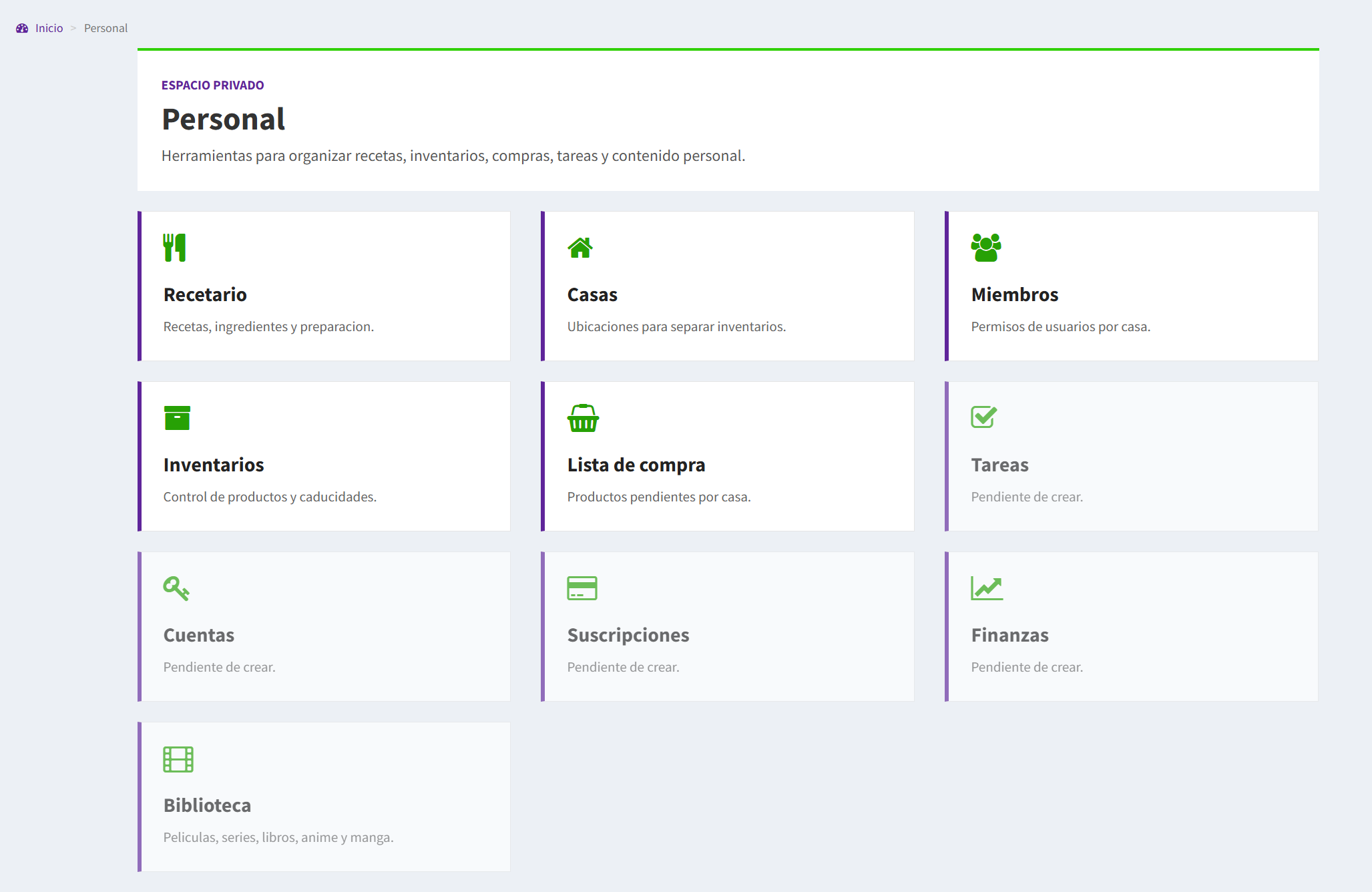Image resolution: width=1372 pixels, height=892 pixels.
Task: Click the film strip Biblioteca icon
Action: (x=178, y=759)
